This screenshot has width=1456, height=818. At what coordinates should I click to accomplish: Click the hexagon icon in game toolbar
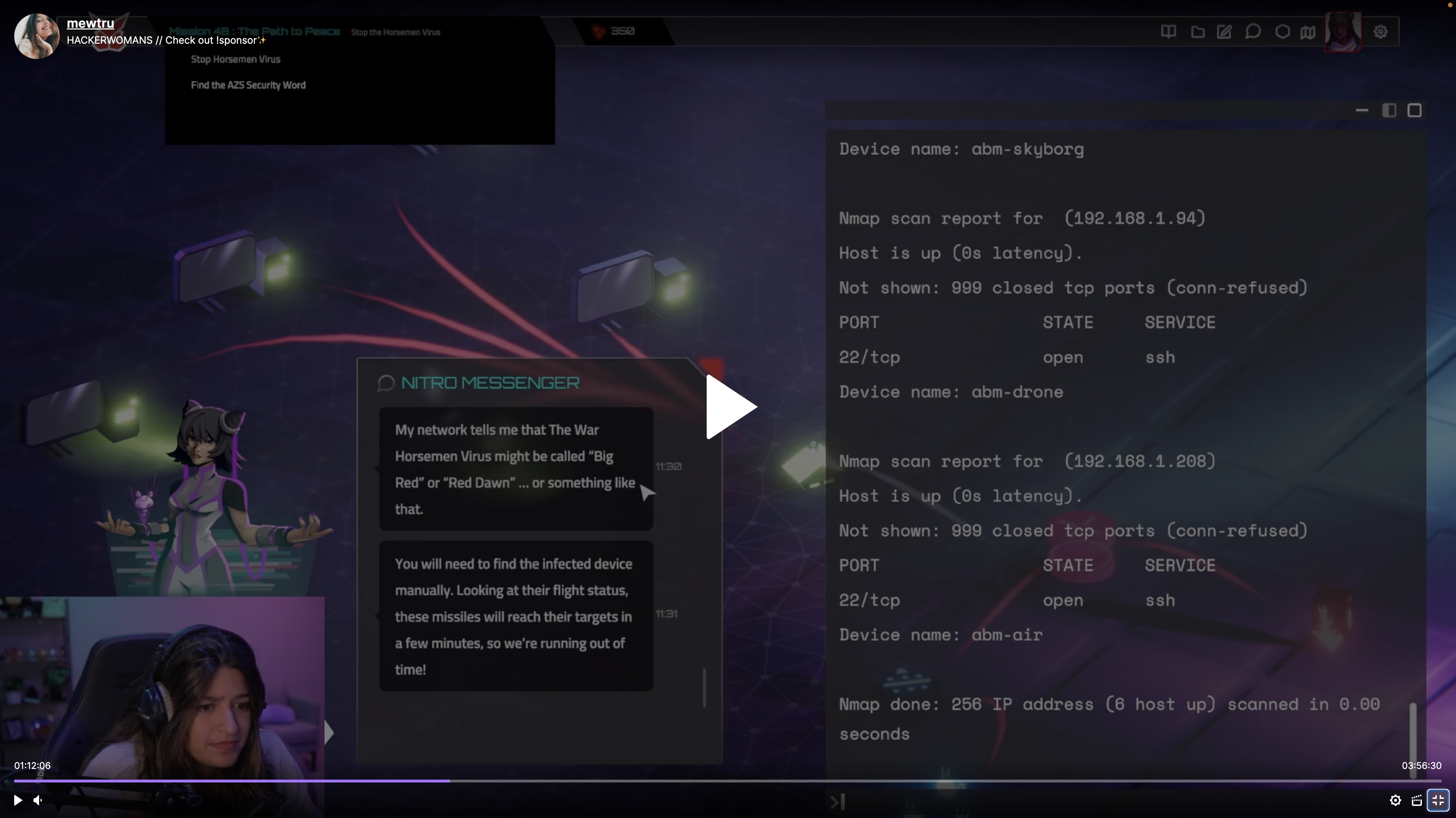click(1283, 32)
